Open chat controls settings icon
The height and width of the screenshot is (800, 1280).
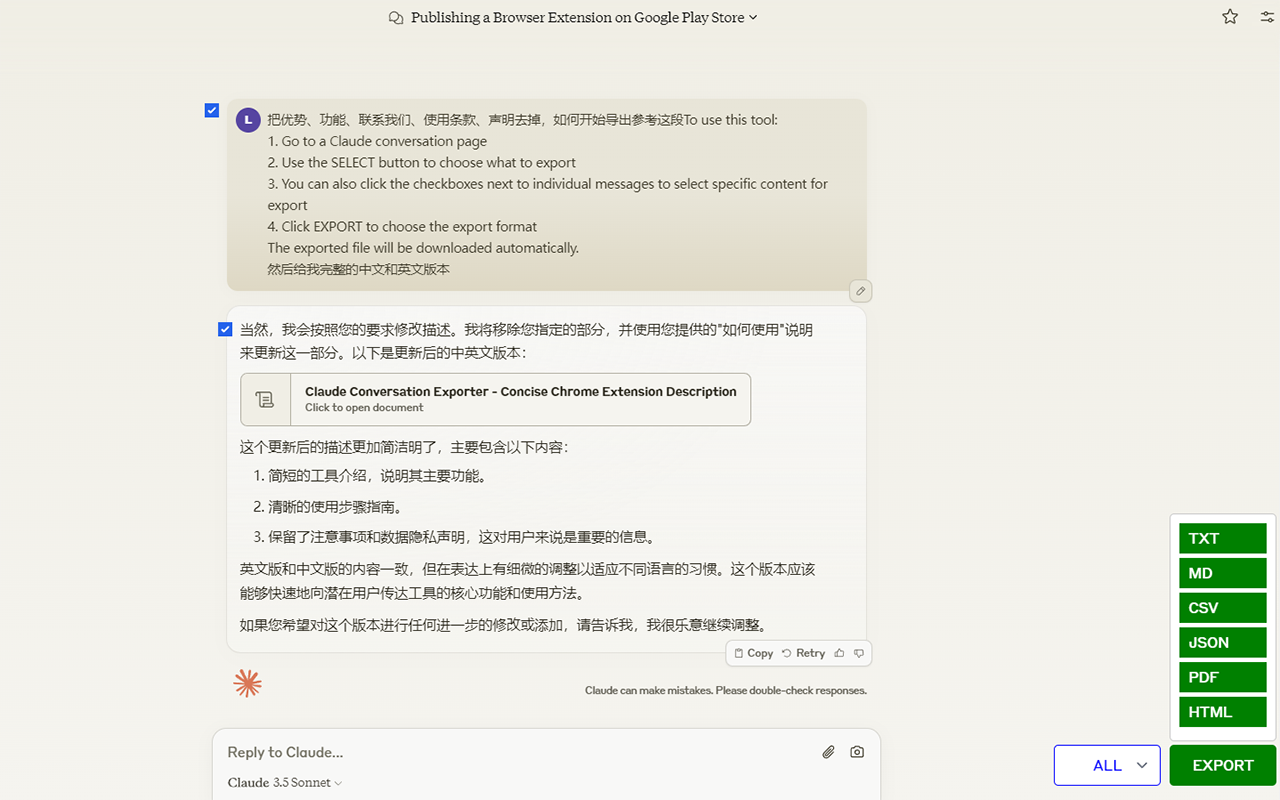coord(1267,17)
